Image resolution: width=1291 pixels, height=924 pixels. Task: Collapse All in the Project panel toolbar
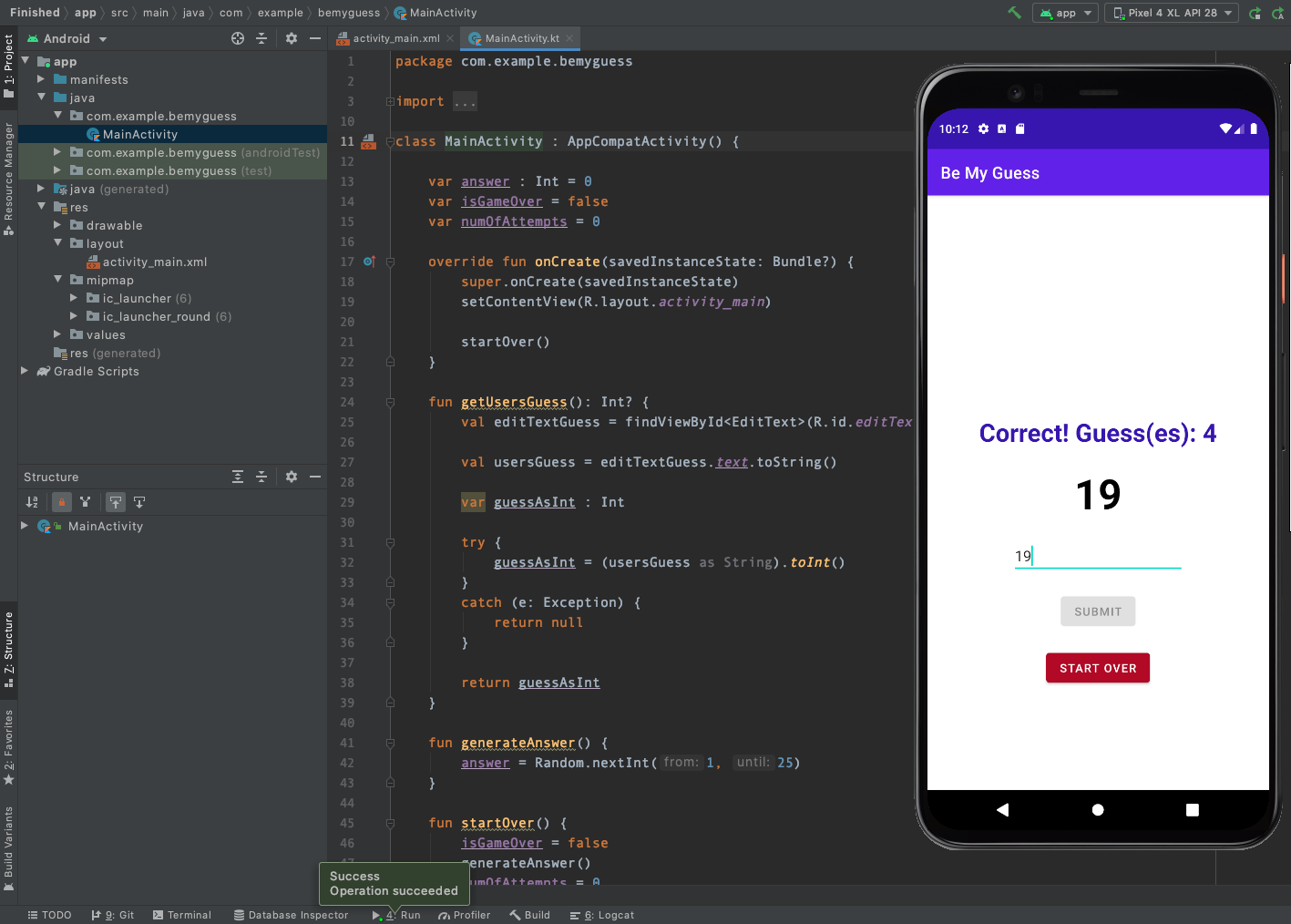point(261,38)
